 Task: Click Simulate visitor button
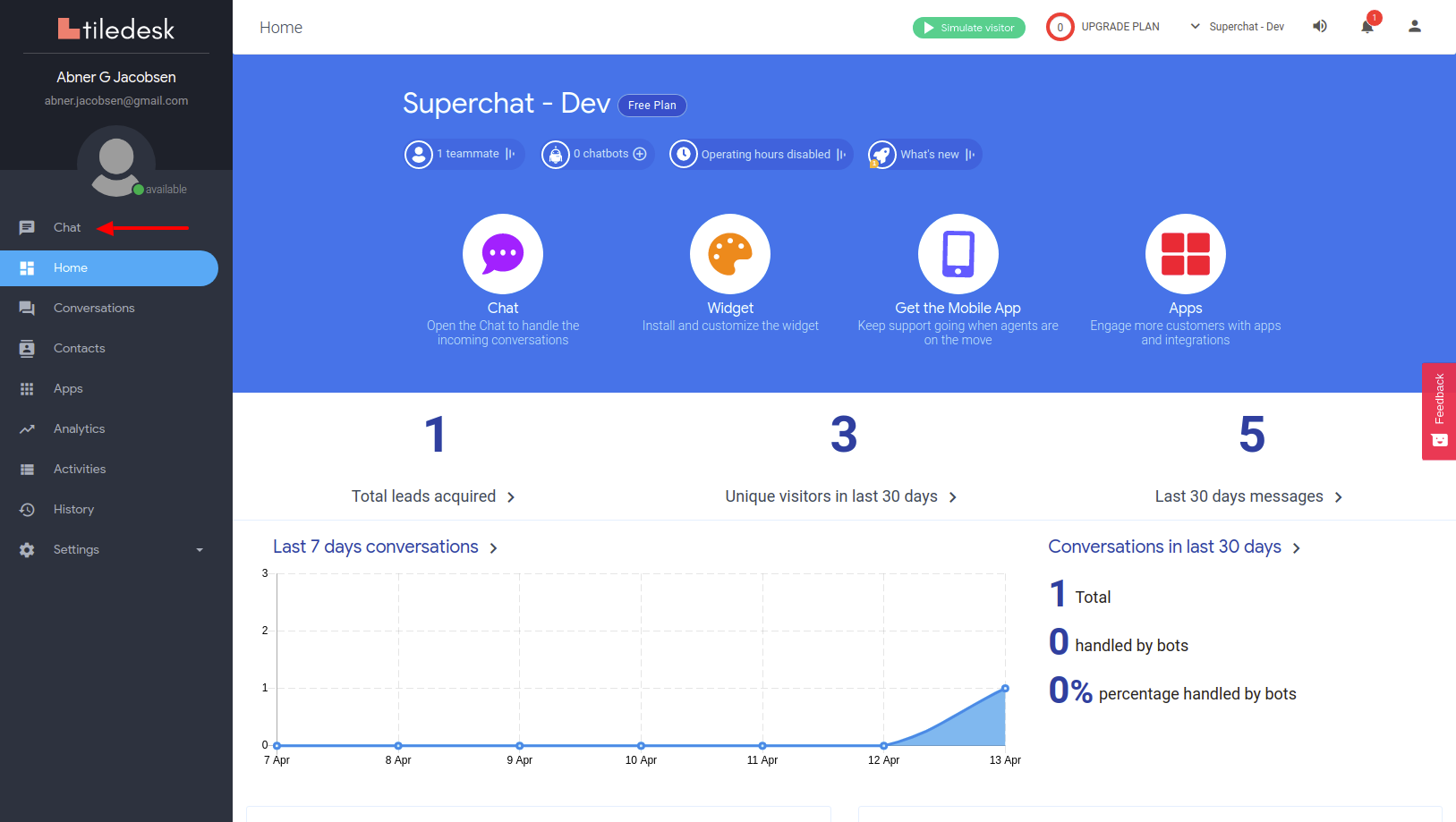969,28
